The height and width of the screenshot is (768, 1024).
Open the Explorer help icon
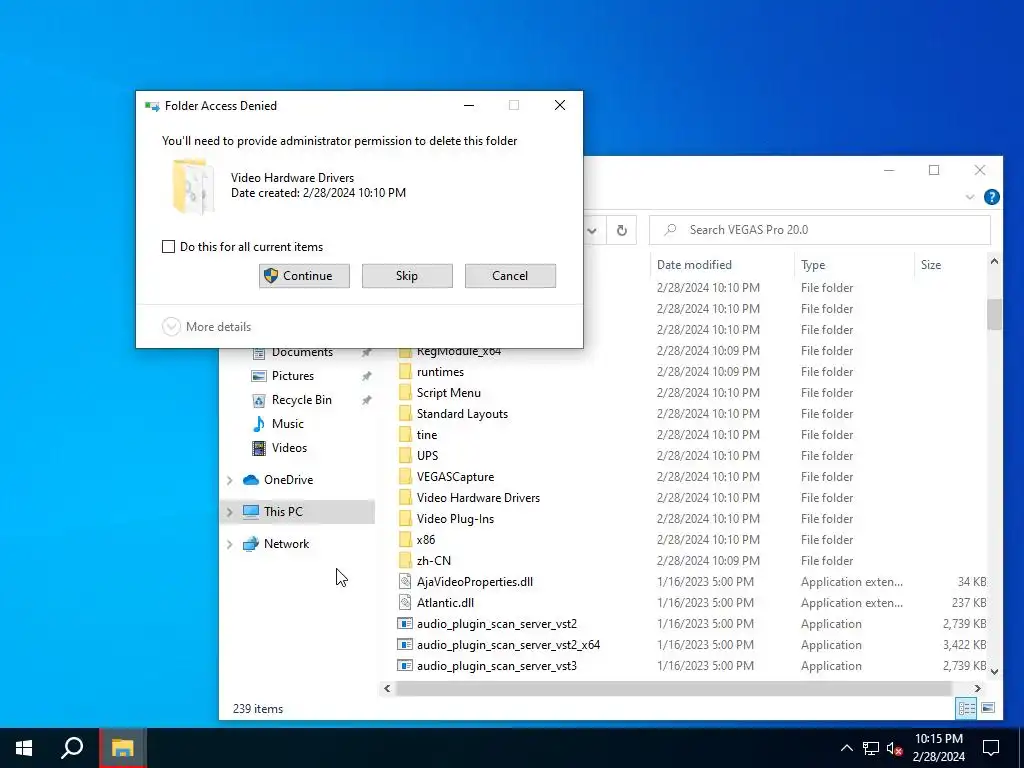(x=991, y=197)
